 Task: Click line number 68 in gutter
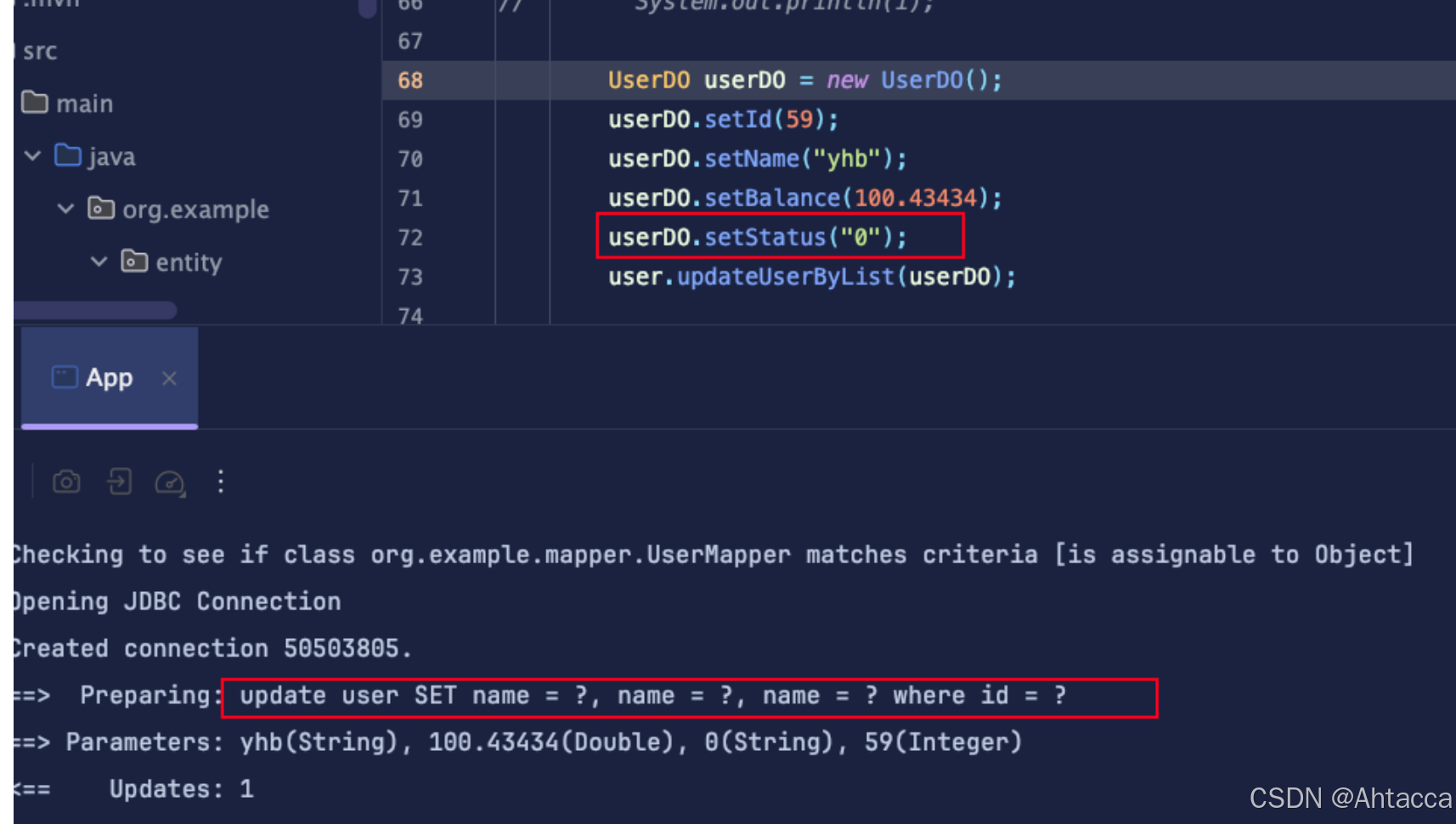(410, 80)
